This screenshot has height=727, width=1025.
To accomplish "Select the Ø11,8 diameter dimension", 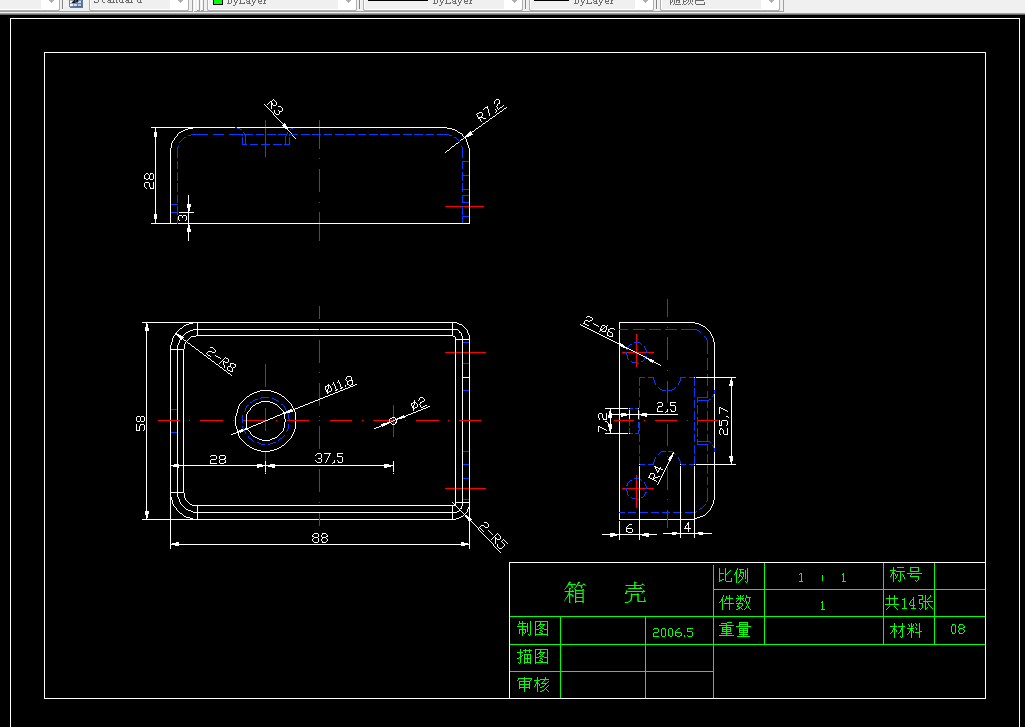I will 340,385.
